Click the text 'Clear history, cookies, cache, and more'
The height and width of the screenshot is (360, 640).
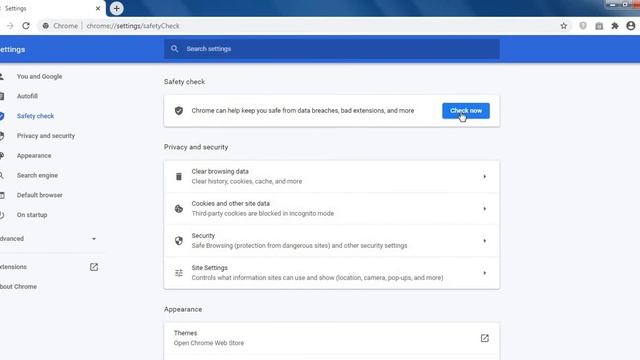click(x=247, y=181)
